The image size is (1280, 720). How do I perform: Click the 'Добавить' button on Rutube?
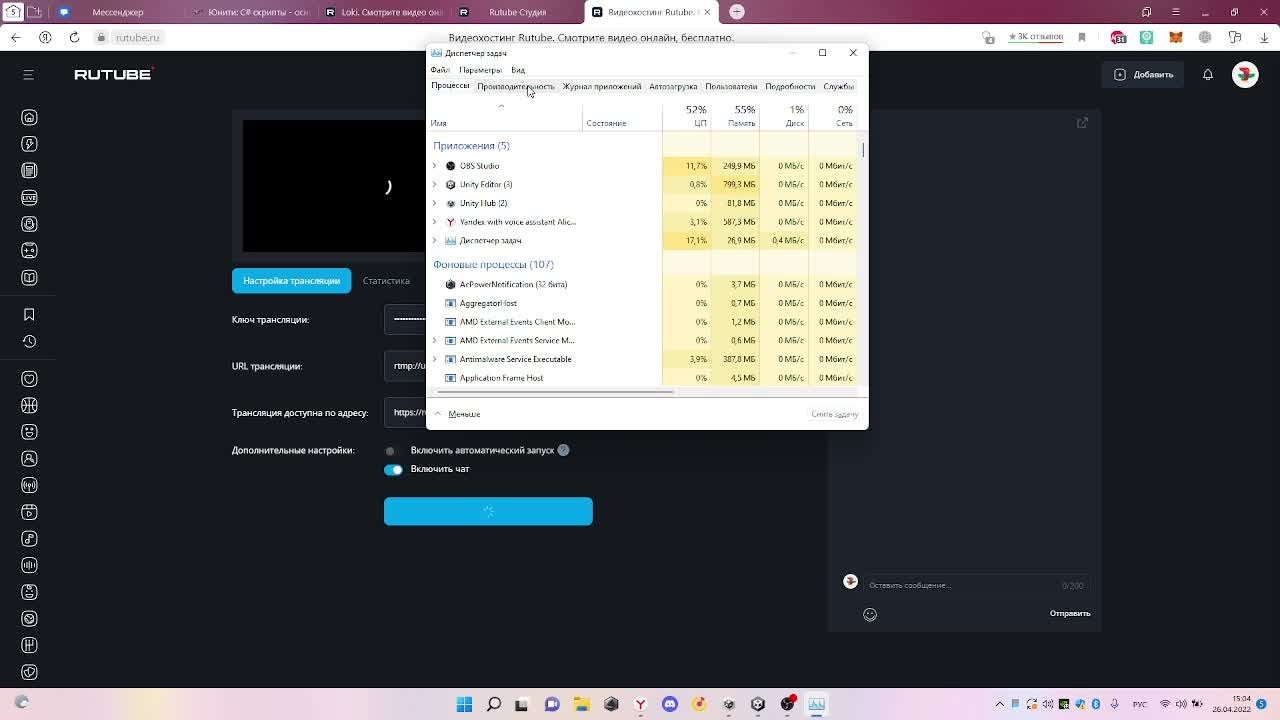point(1144,74)
